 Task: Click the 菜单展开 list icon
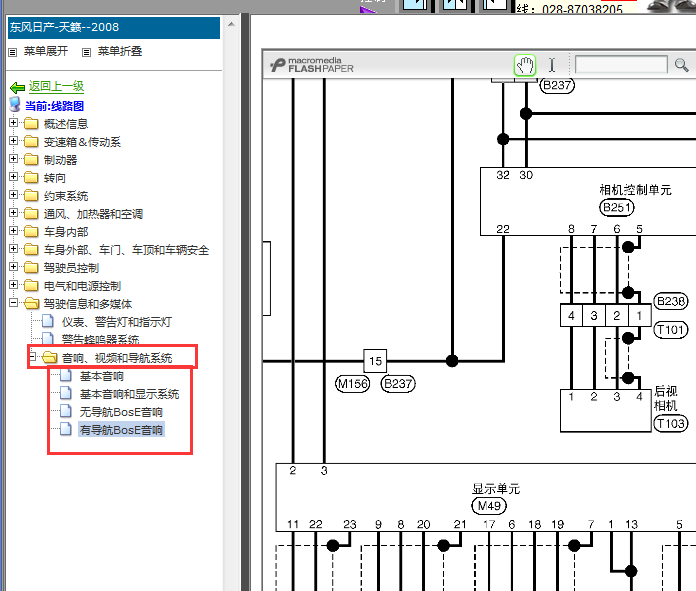point(13,52)
